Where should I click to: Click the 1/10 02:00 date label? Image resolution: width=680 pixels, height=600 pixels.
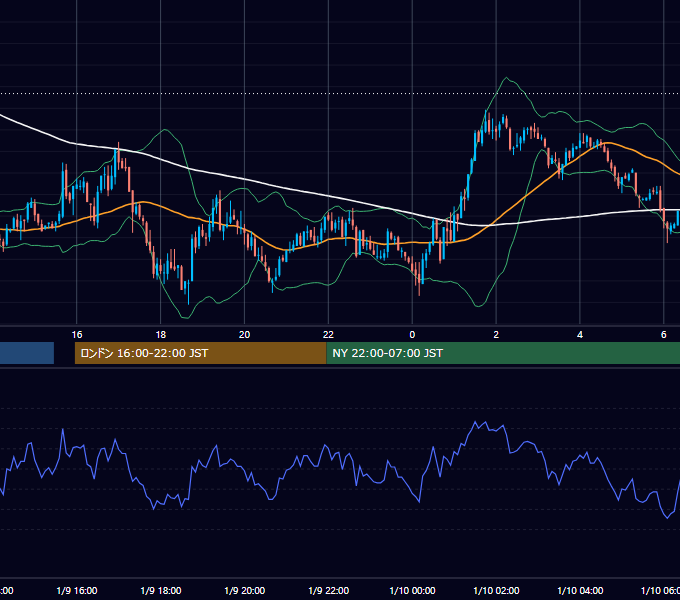(496, 590)
